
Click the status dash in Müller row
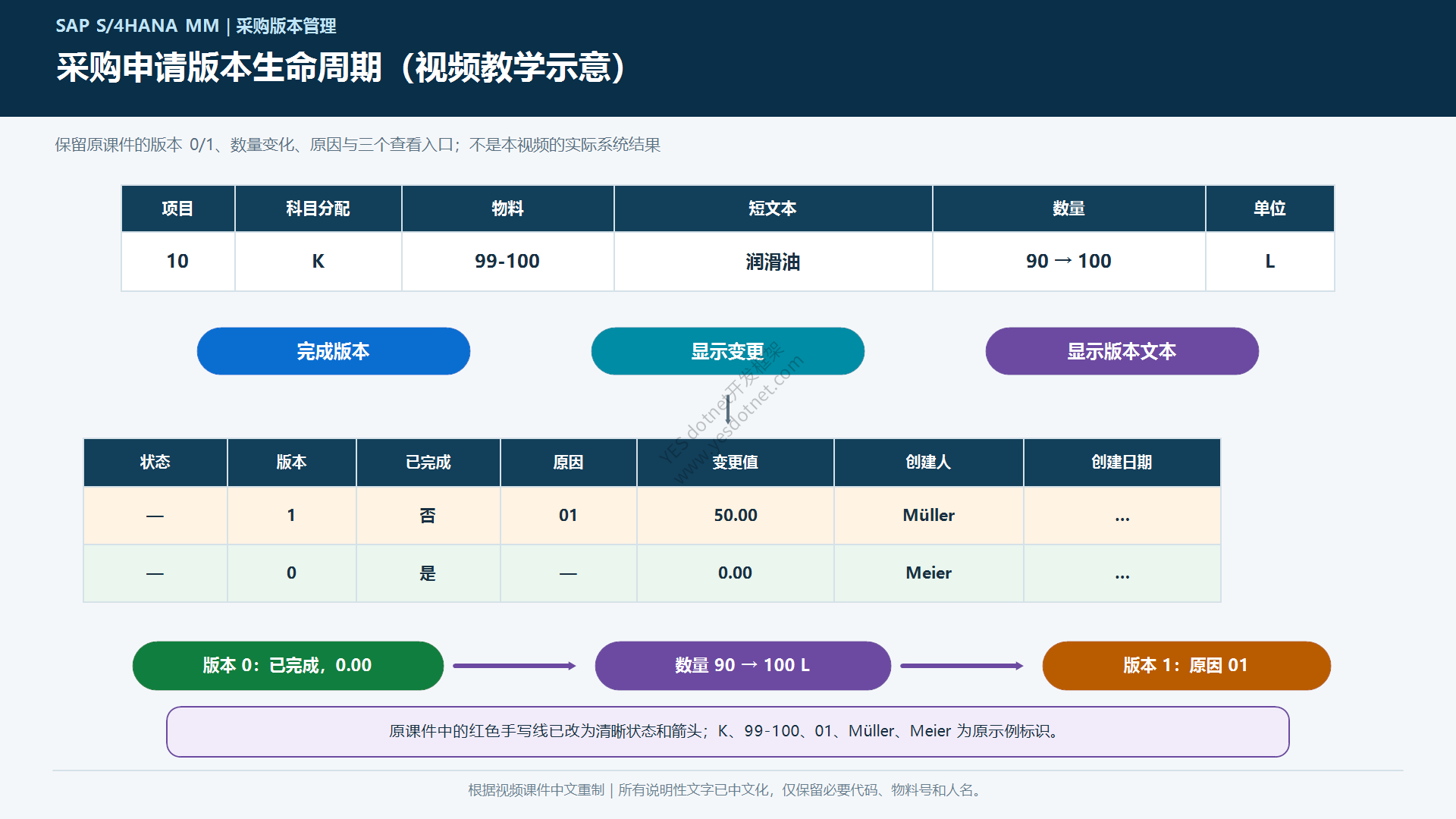pos(155,516)
